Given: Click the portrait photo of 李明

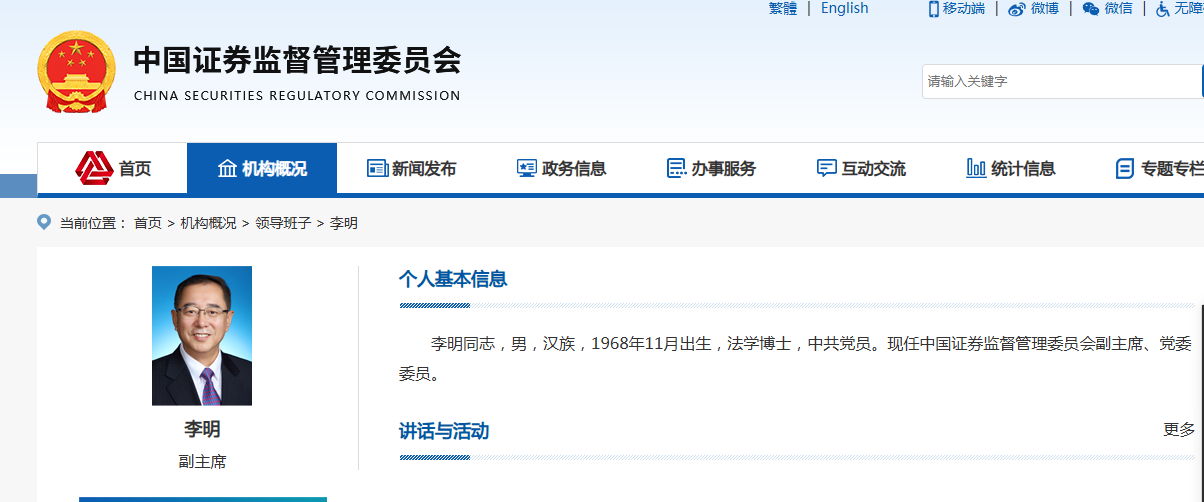Looking at the screenshot, I should [202, 336].
